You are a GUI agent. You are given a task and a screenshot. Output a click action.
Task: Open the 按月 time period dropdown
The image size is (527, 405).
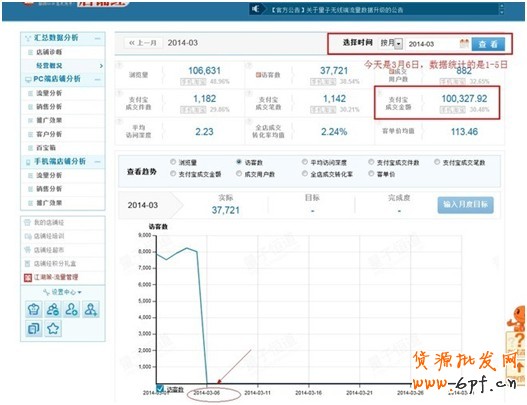pyautogui.click(x=391, y=43)
